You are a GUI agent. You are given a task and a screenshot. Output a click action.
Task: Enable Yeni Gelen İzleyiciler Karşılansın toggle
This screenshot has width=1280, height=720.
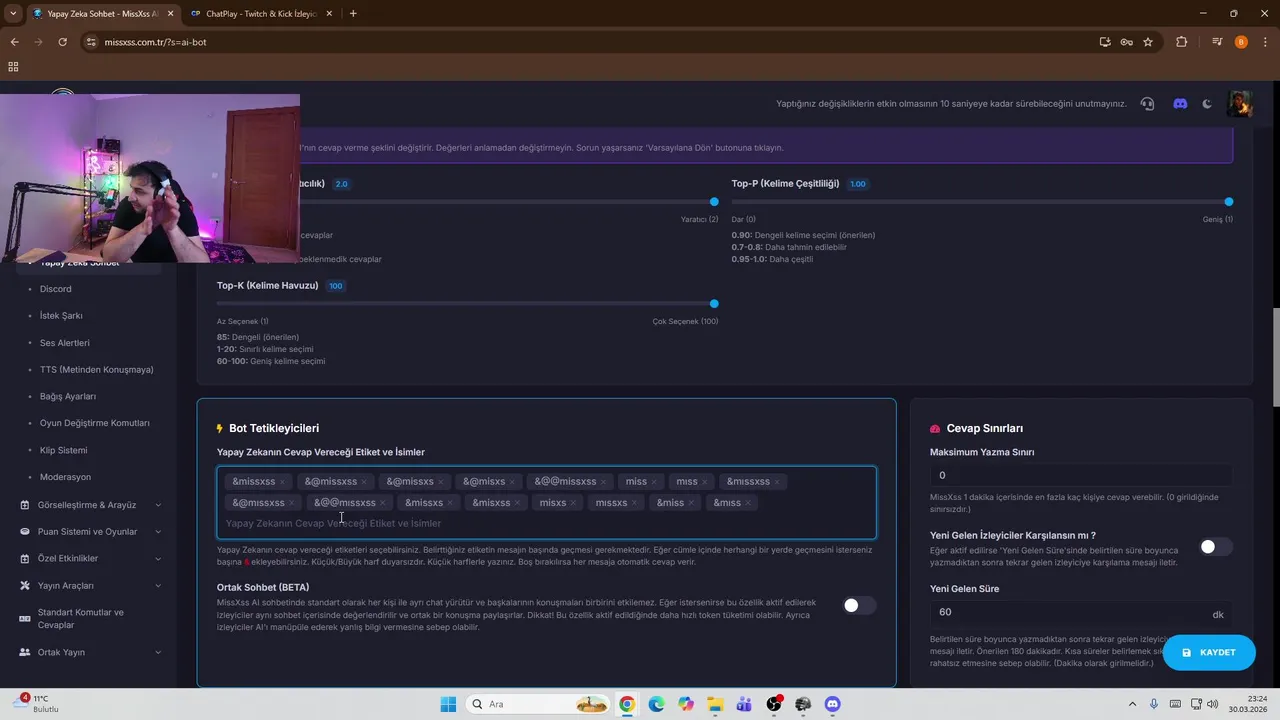(x=1215, y=547)
